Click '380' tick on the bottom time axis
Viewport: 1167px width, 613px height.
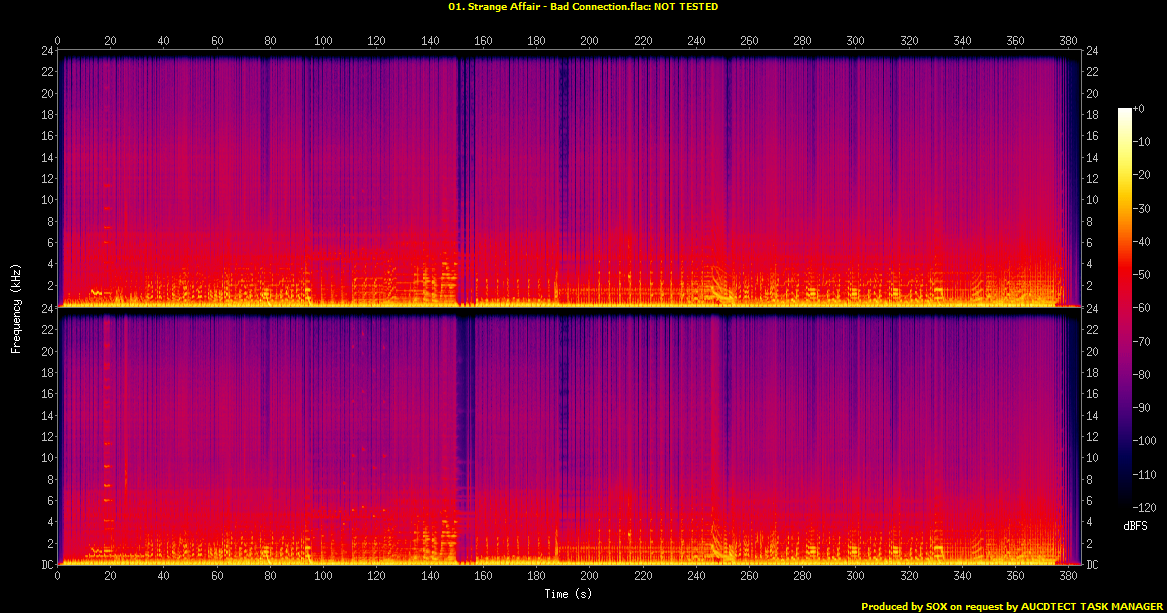pos(1069,575)
